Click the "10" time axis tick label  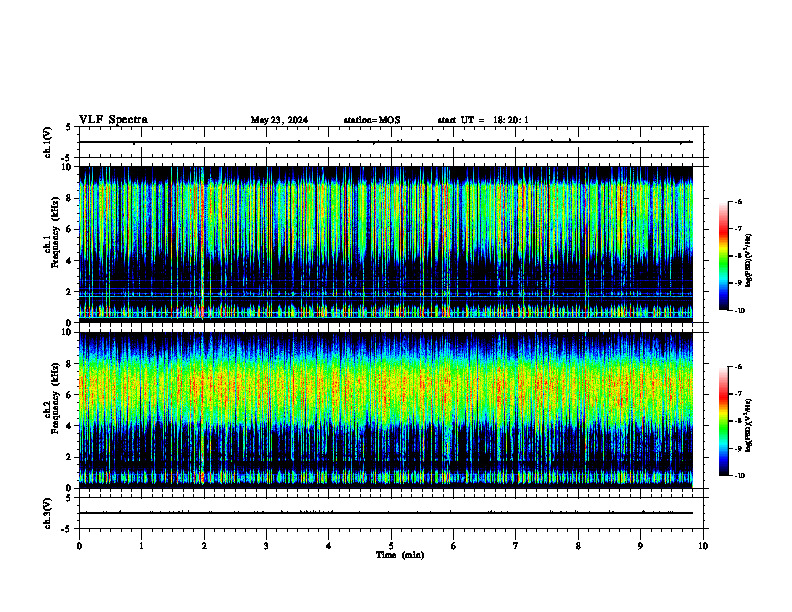tap(703, 546)
